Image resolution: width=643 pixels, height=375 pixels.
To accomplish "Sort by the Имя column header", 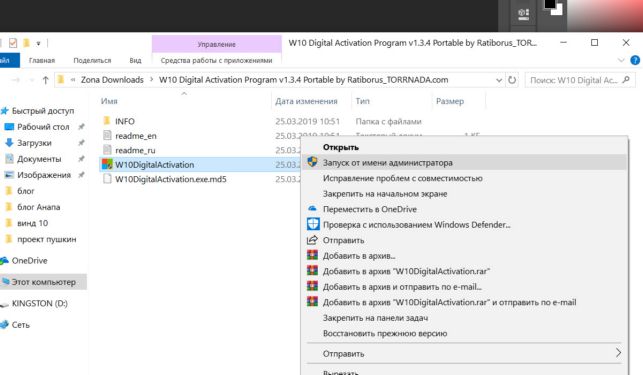I will (x=109, y=101).
